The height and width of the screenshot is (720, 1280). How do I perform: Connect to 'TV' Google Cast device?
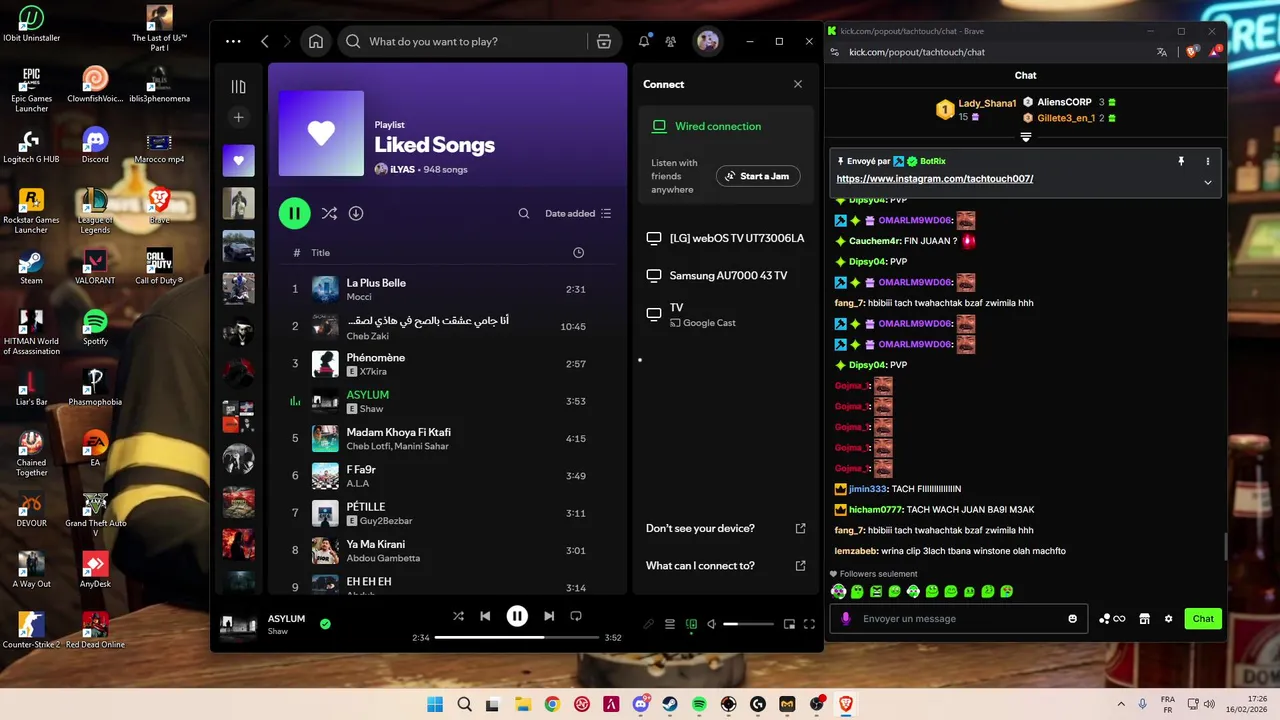[x=726, y=315]
